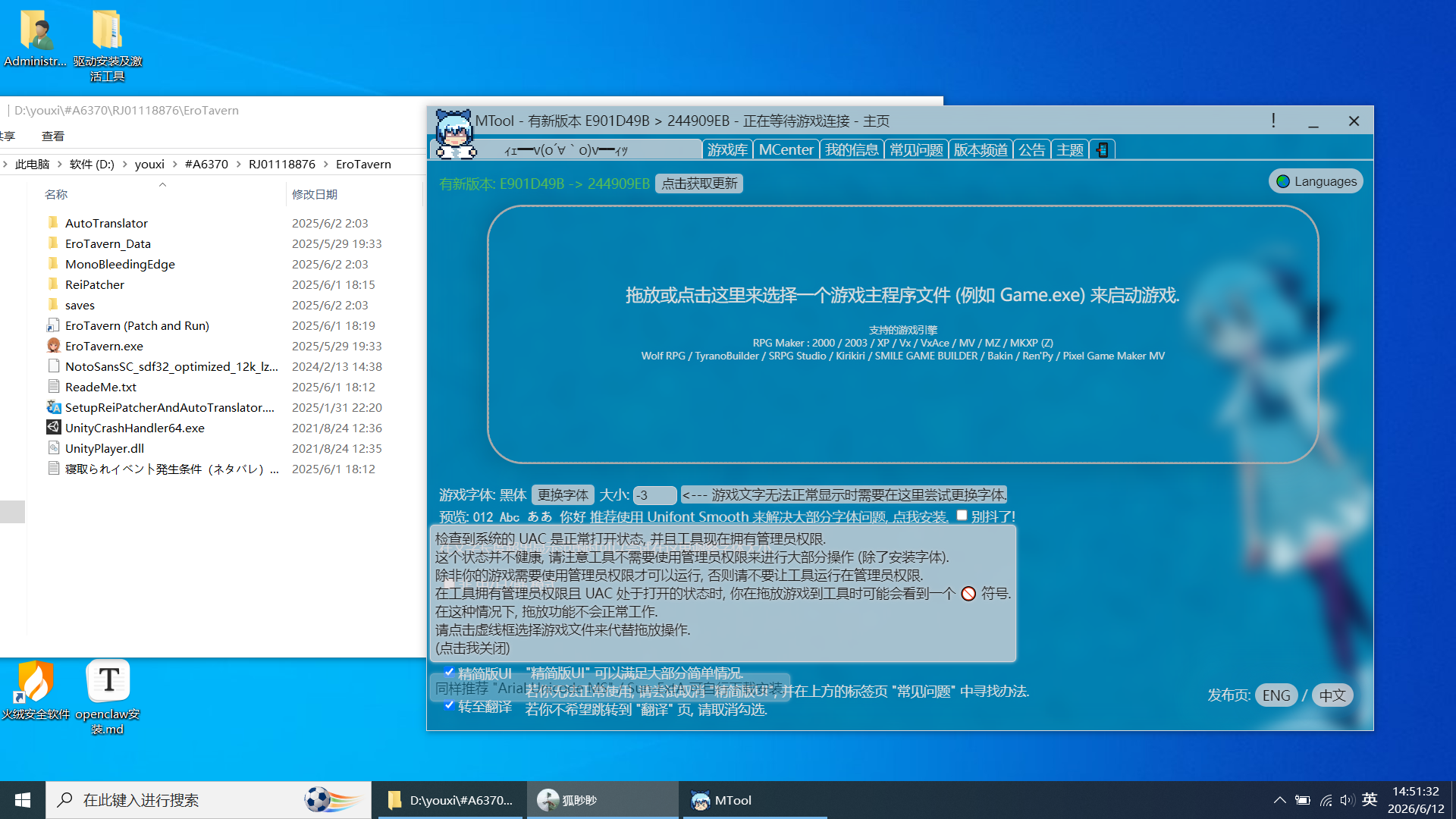The width and height of the screenshot is (1456, 819).
Task: Click the taskbar clock and date
Action: 1416,800
